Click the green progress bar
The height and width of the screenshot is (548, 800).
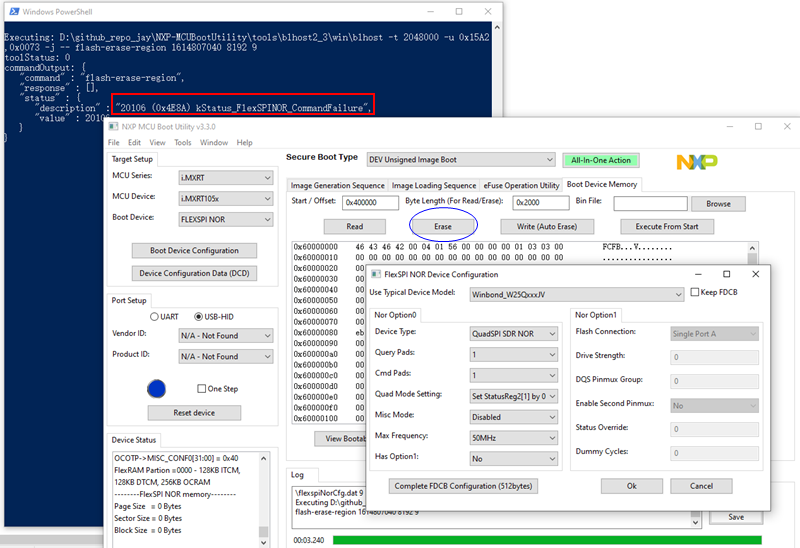click(547, 540)
